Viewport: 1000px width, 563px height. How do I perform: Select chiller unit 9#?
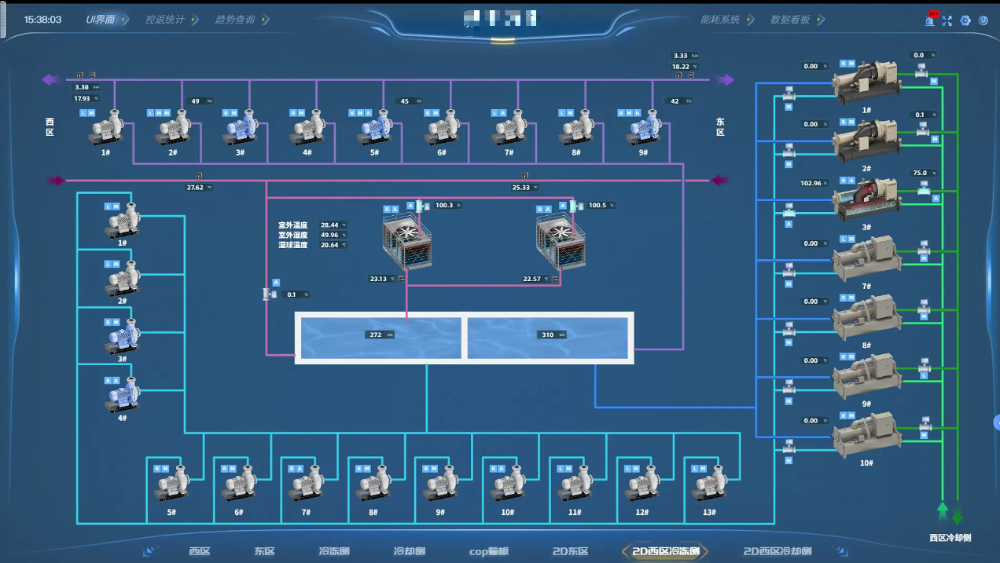click(x=867, y=376)
